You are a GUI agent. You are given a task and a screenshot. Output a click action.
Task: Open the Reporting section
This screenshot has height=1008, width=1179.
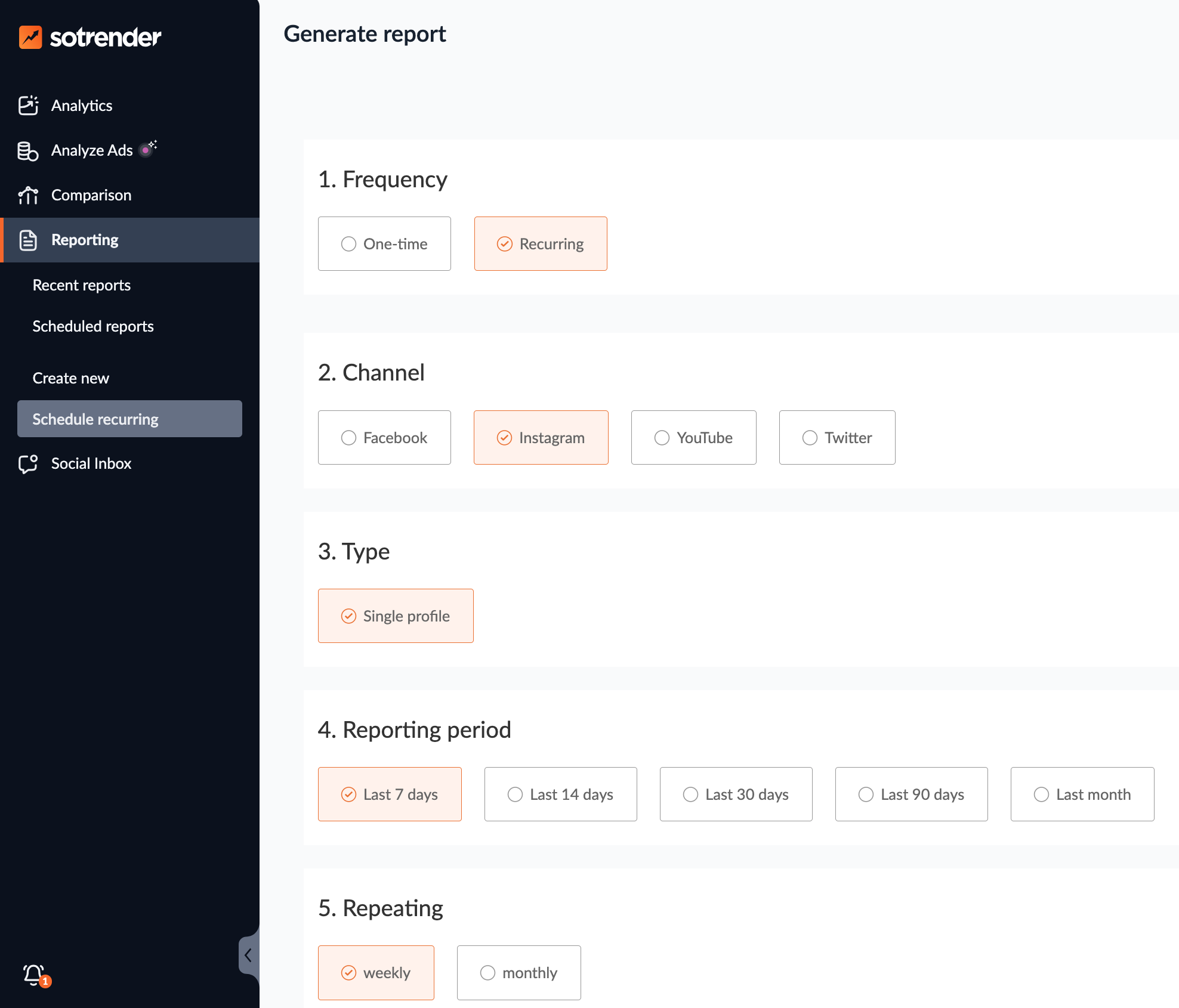click(129, 240)
